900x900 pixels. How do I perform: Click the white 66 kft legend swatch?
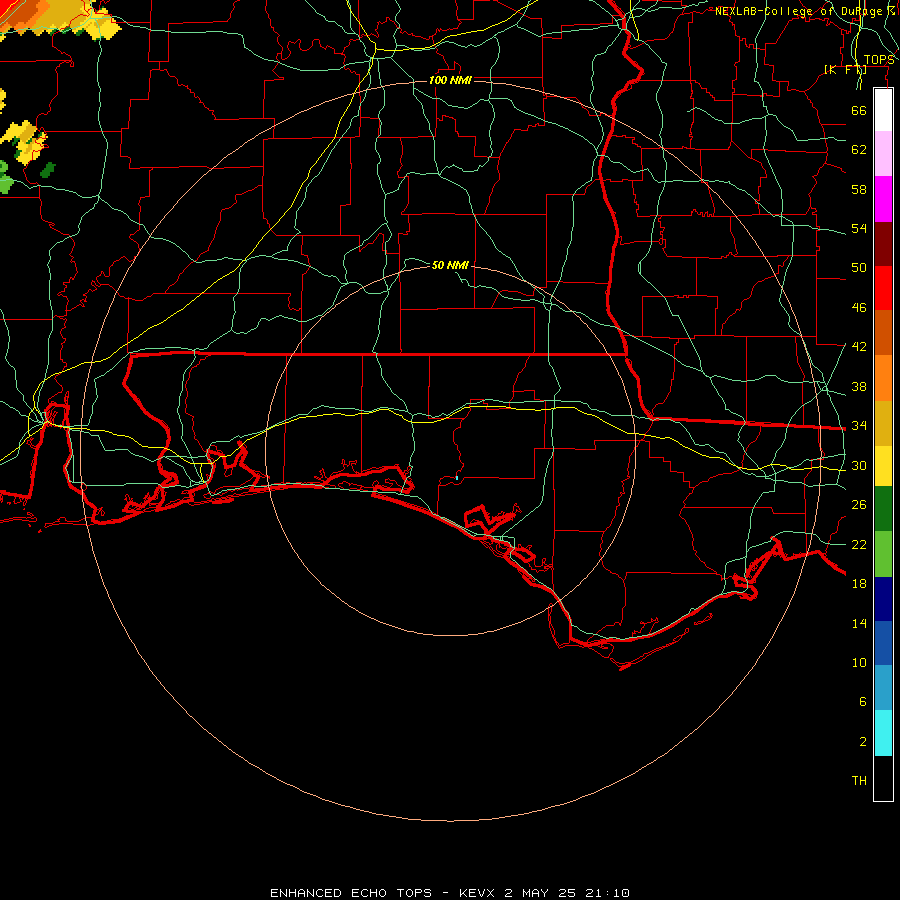point(883,110)
